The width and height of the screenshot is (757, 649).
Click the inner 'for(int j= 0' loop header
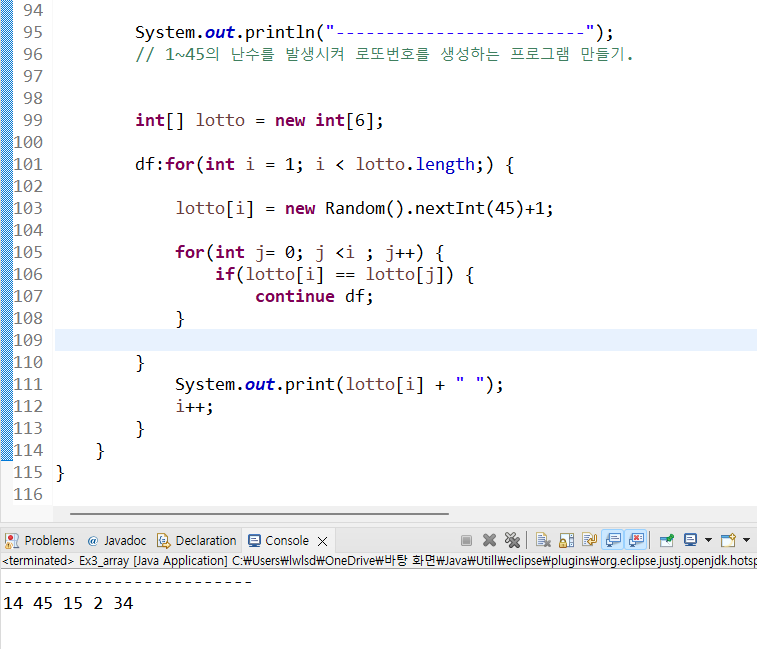(x=309, y=252)
